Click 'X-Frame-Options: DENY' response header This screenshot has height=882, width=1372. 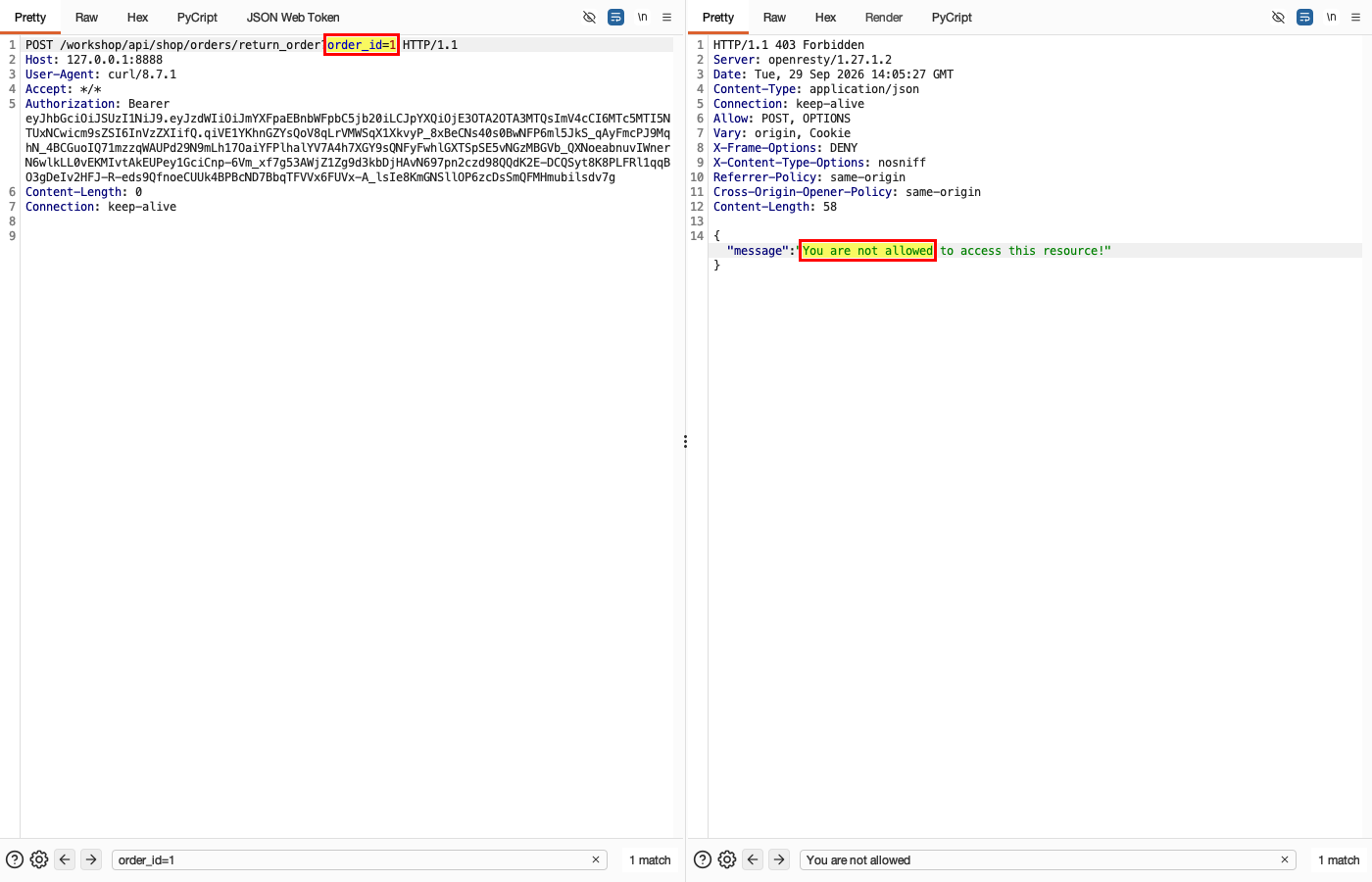tap(786, 148)
